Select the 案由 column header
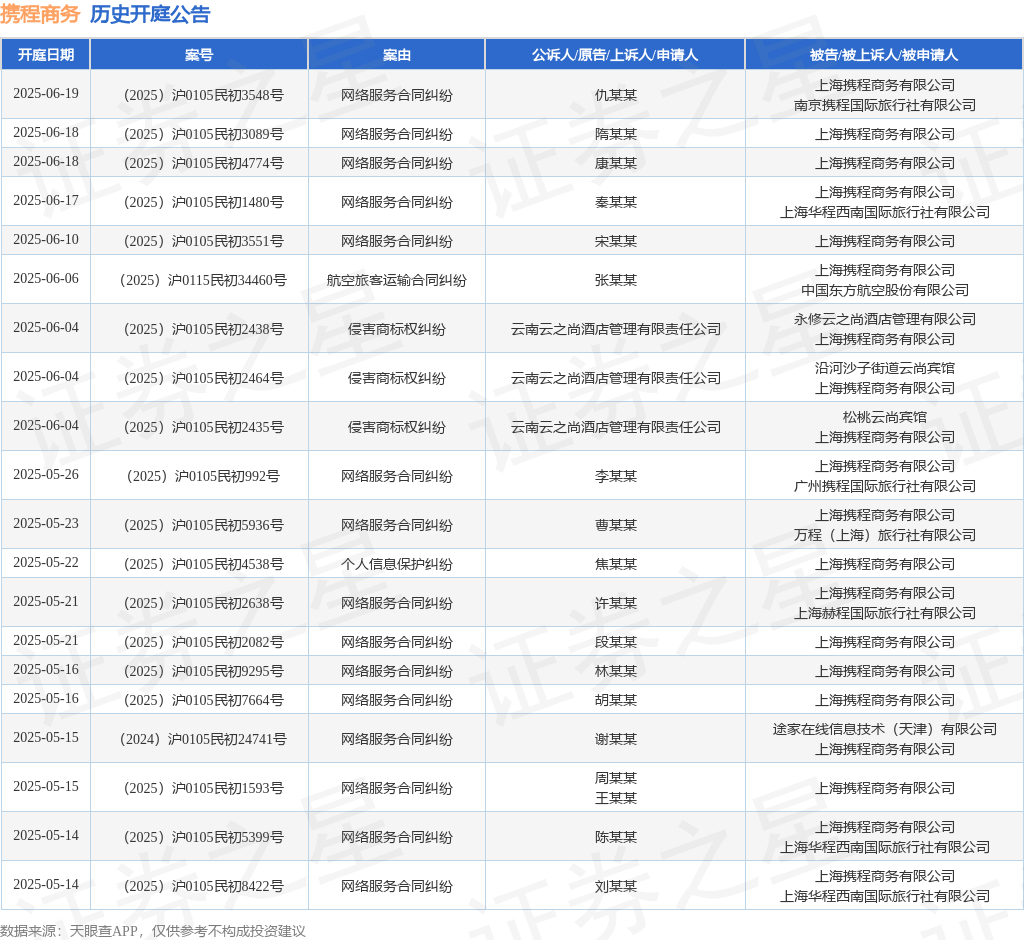The image size is (1024, 940). coord(396,55)
